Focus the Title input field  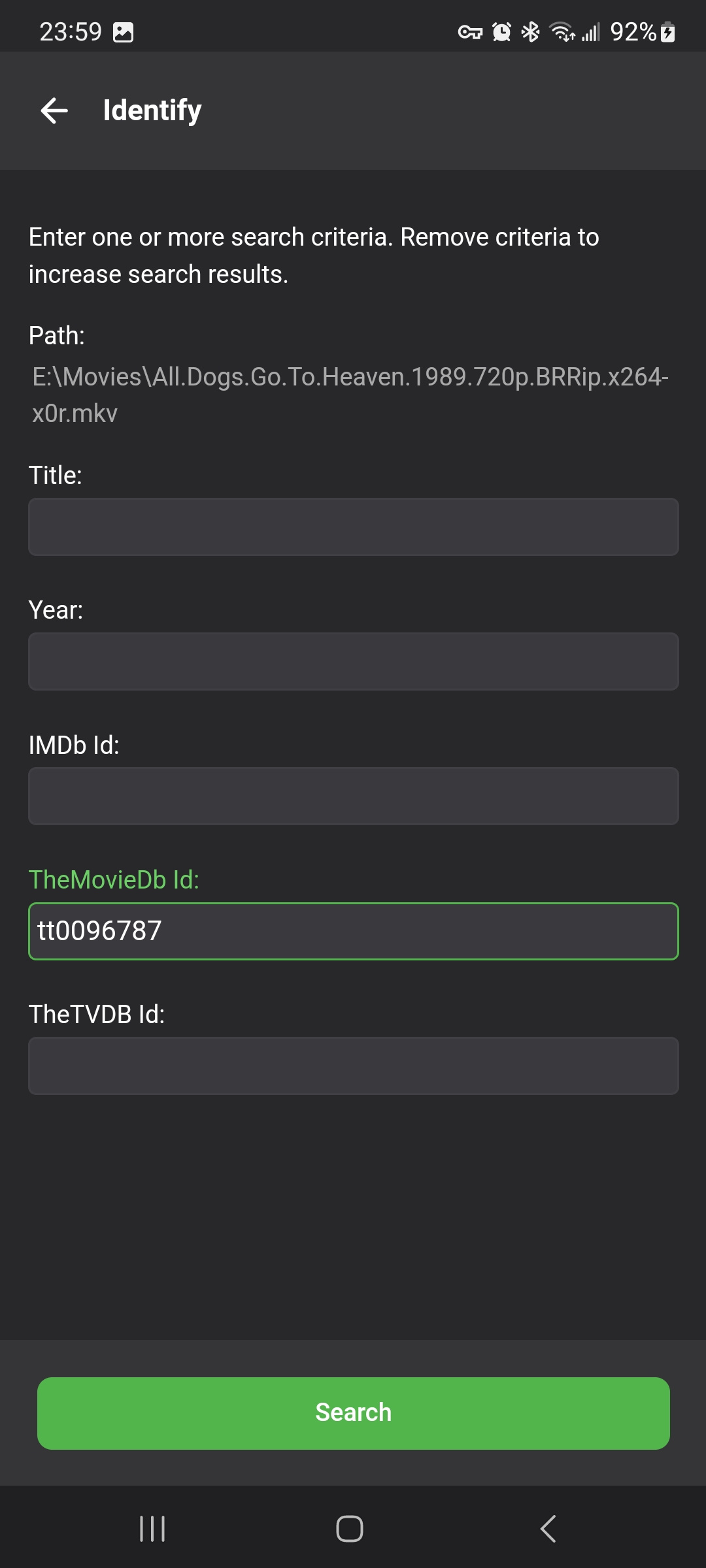tap(353, 527)
